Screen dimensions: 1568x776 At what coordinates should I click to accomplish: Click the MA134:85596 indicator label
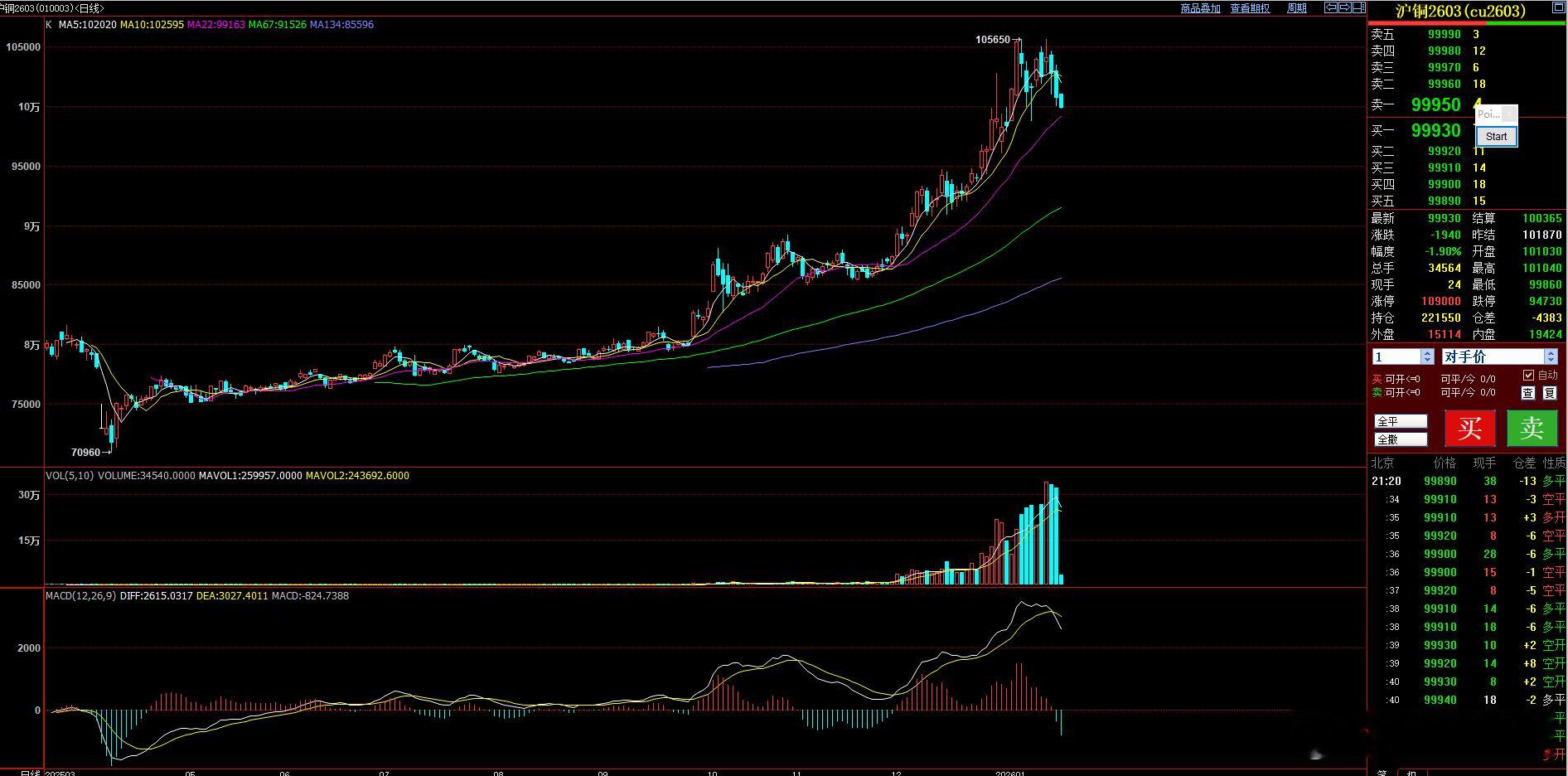click(x=341, y=25)
